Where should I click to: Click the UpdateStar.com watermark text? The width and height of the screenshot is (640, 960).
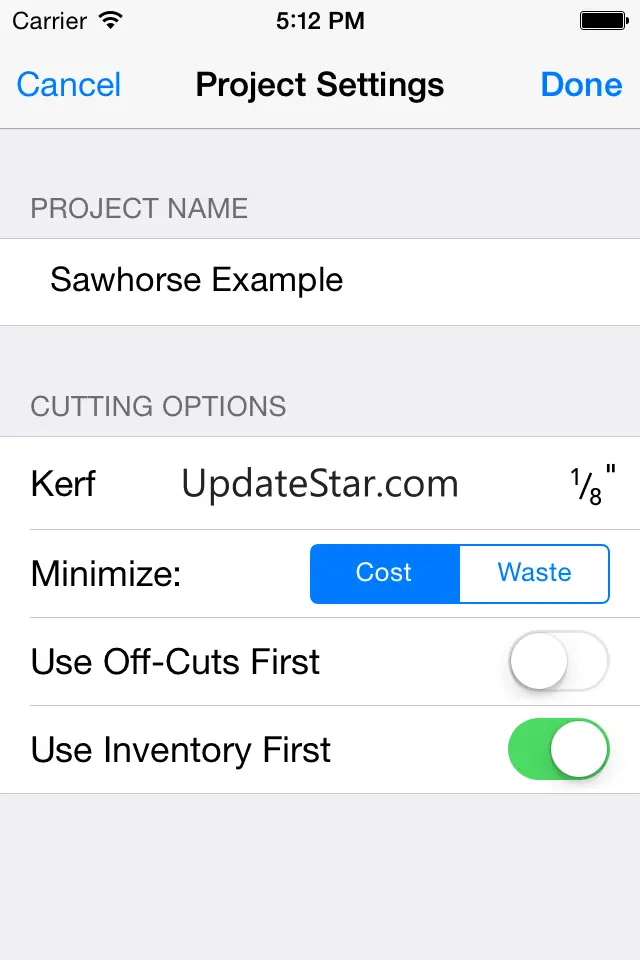pyautogui.click(x=320, y=484)
